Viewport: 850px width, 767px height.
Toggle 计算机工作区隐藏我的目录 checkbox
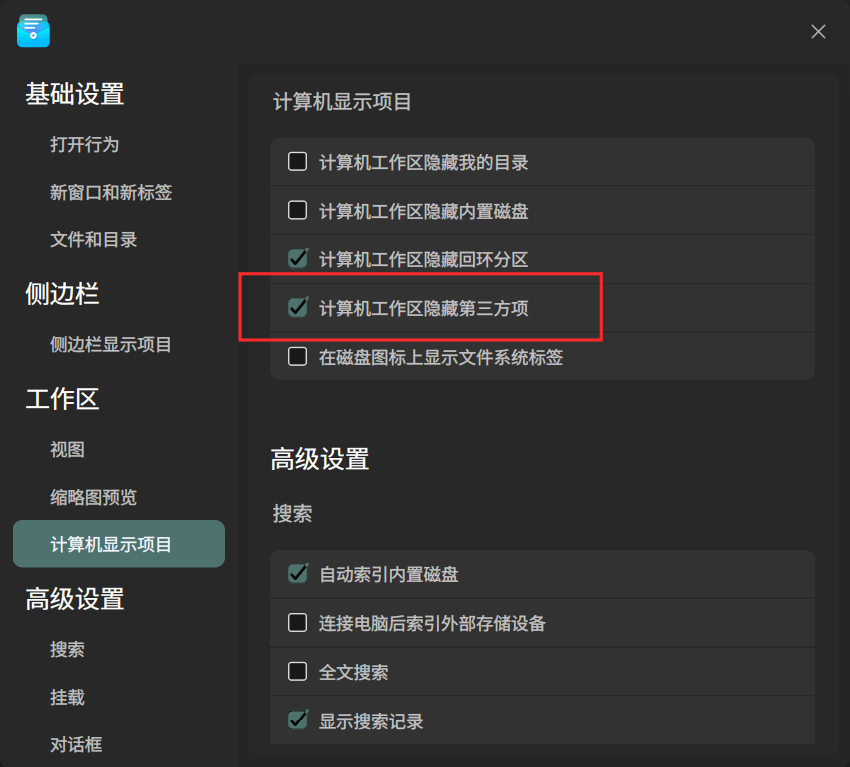coord(297,162)
